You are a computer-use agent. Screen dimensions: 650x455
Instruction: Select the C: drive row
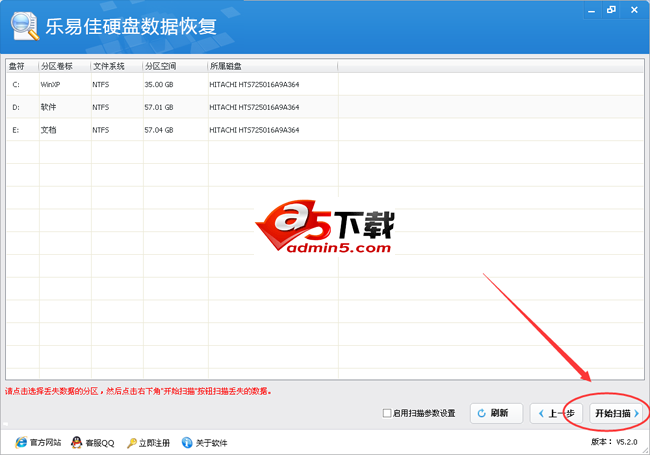click(325, 85)
